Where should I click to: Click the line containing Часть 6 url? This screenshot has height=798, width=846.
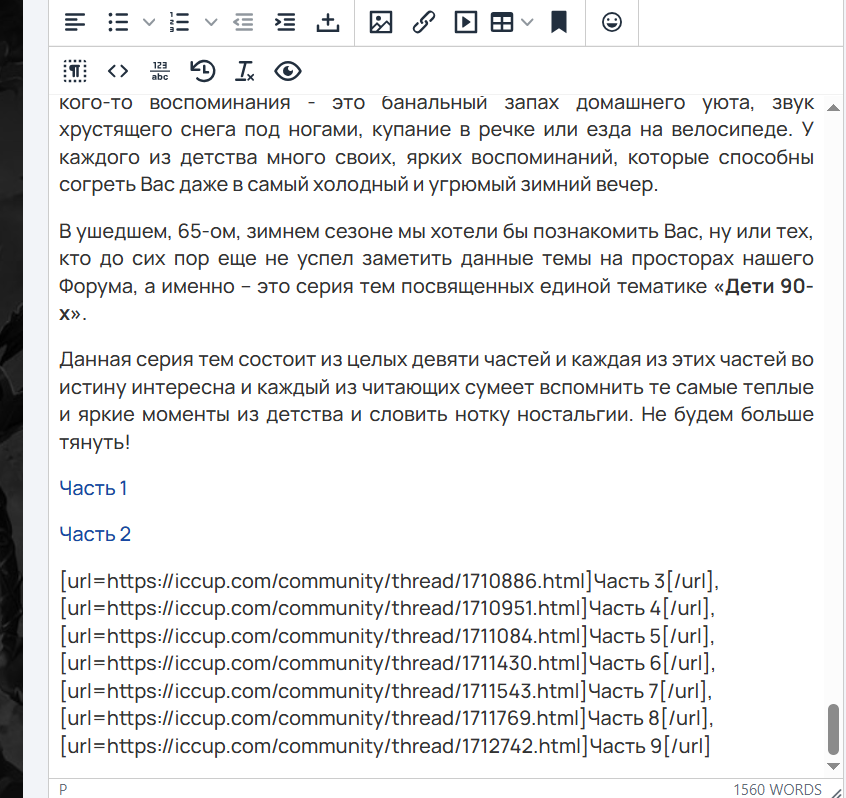[387, 663]
